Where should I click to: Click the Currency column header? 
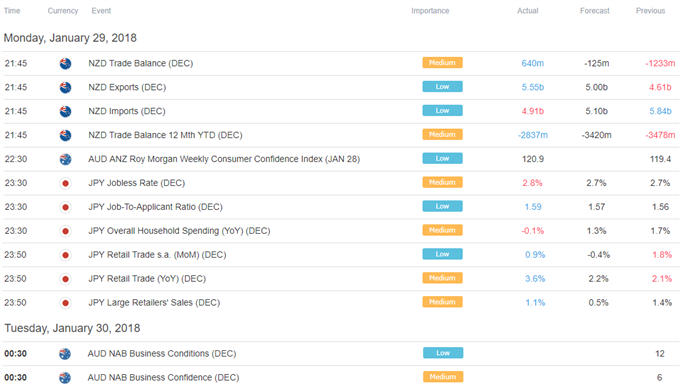tap(63, 11)
